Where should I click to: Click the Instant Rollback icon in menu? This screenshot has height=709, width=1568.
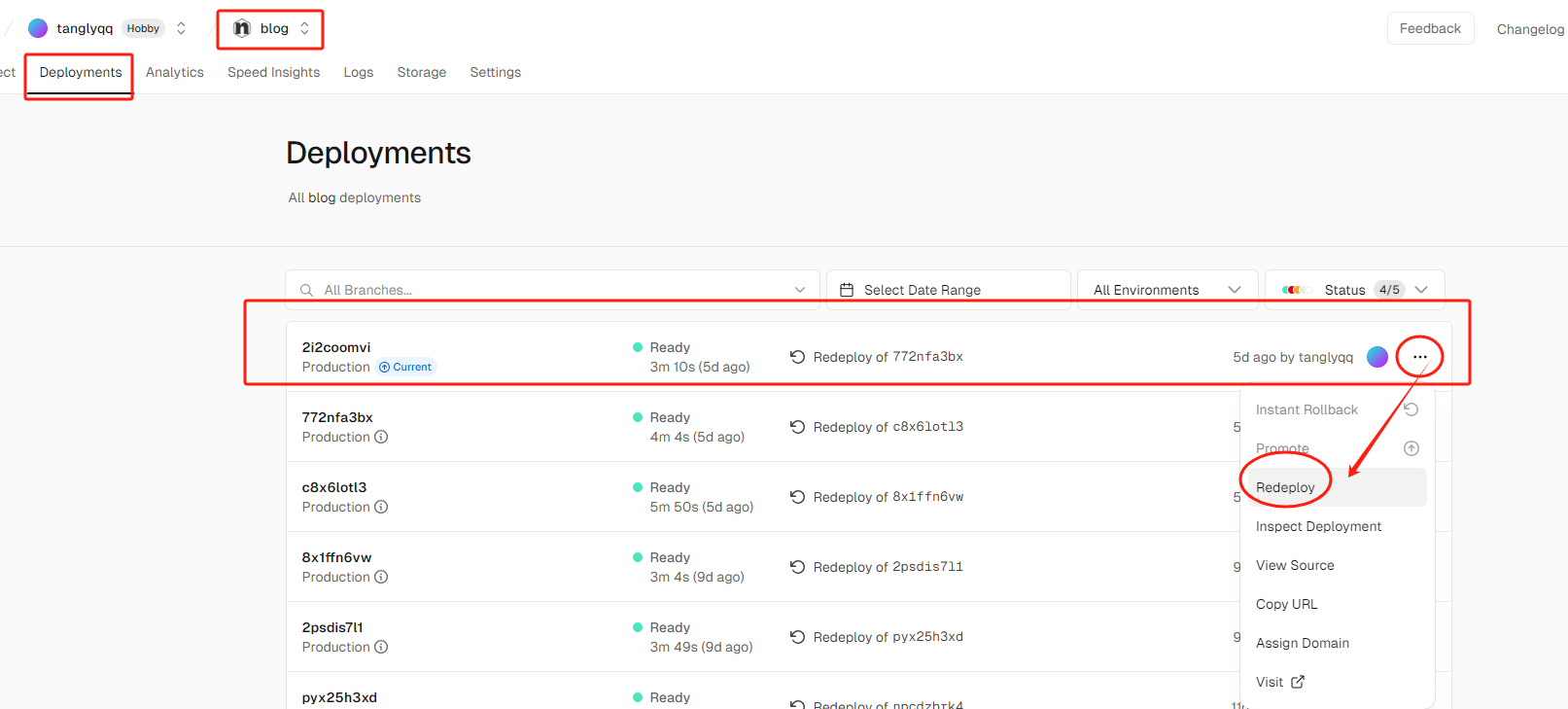tap(1411, 409)
